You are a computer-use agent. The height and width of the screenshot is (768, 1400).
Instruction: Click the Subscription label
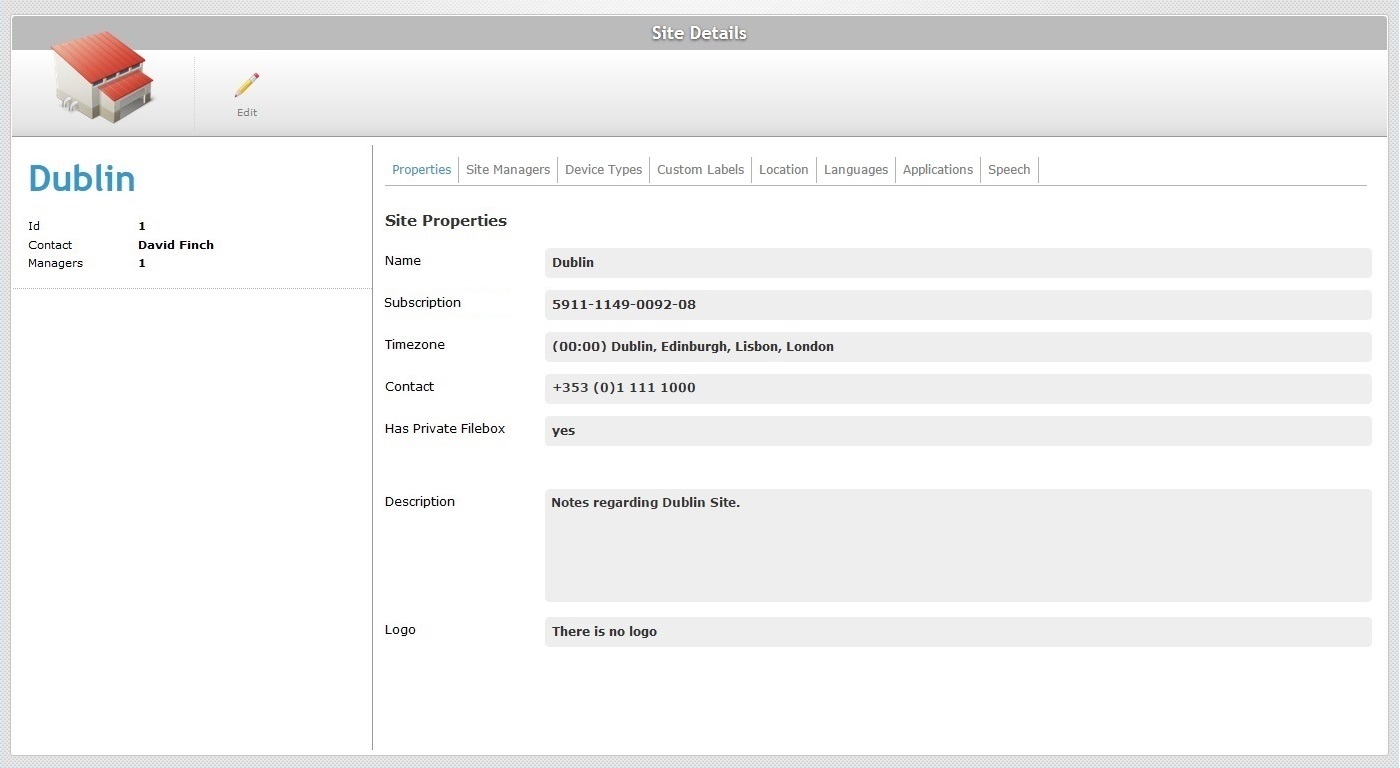[x=423, y=303]
